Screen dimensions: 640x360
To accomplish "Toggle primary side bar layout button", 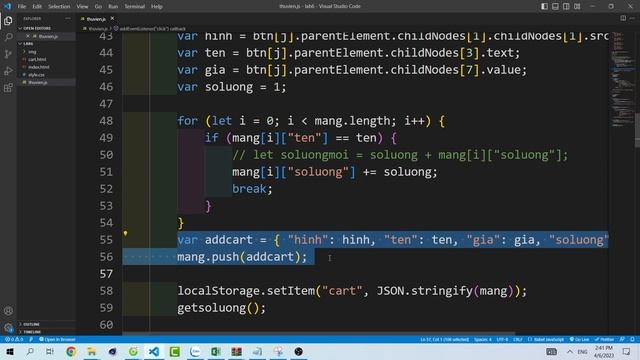I will (544, 6).
